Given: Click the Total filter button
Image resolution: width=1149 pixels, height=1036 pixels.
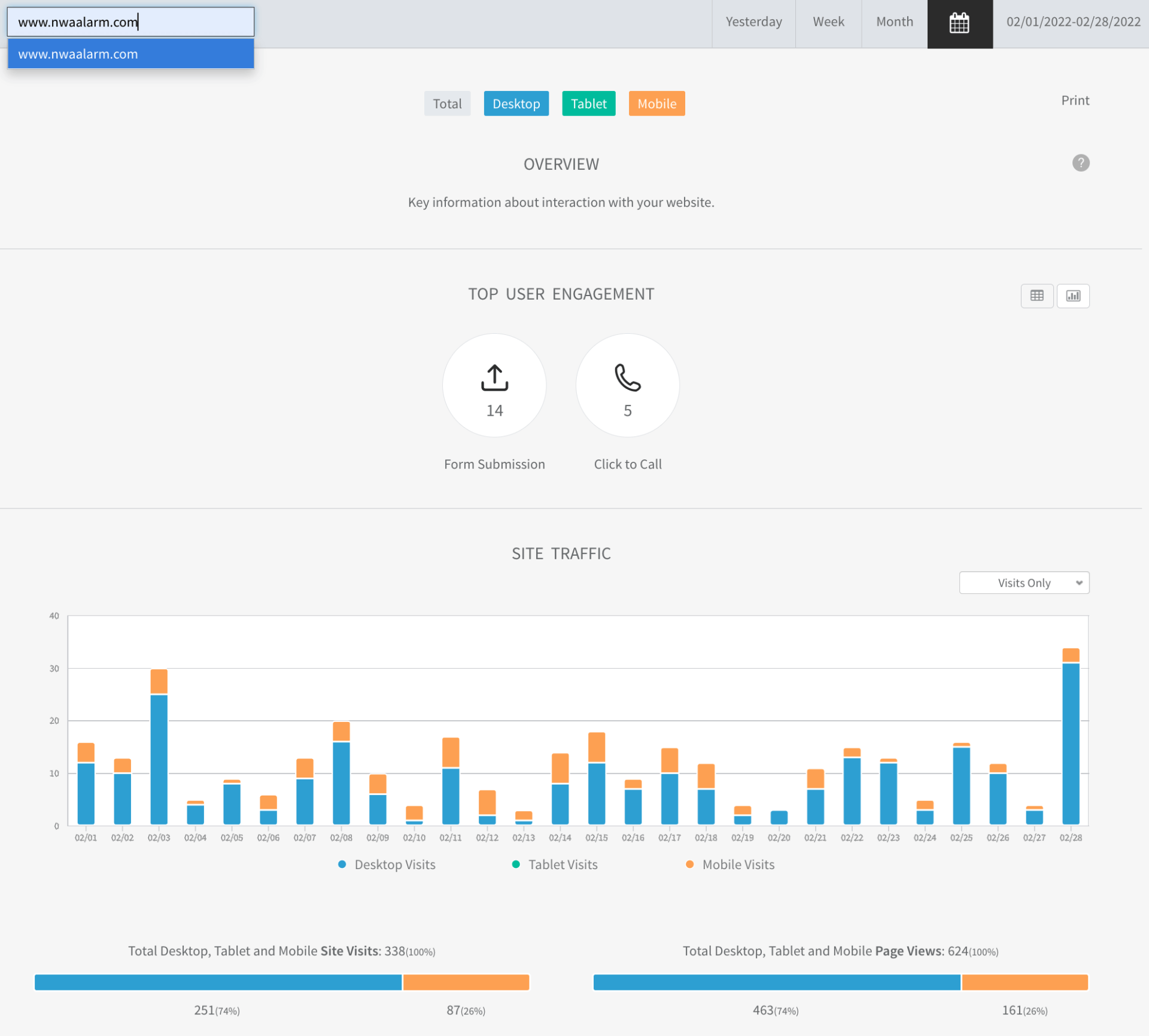Looking at the screenshot, I should (x=447, y=103).
